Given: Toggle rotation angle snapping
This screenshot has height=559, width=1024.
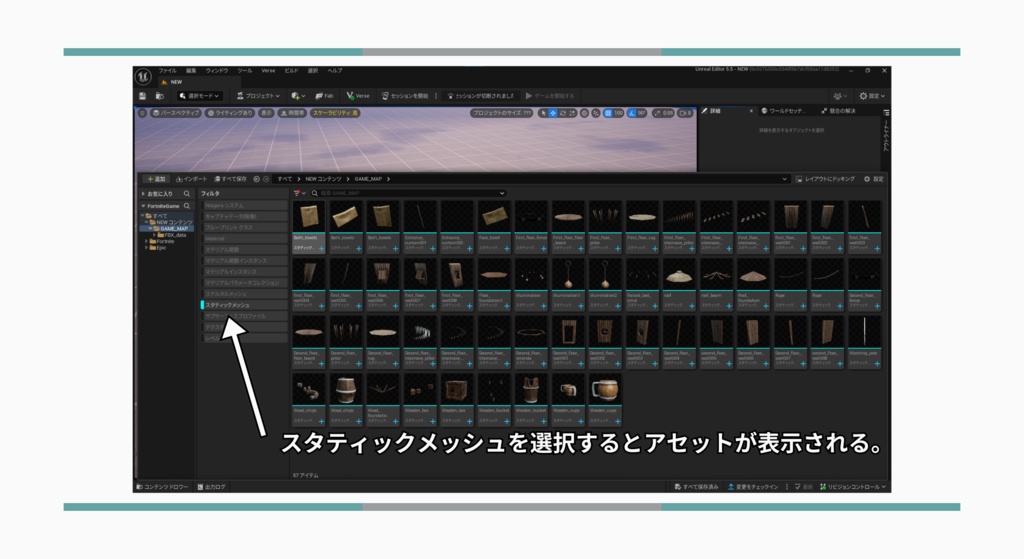Looking at the screenshot, I should point(632,113).
